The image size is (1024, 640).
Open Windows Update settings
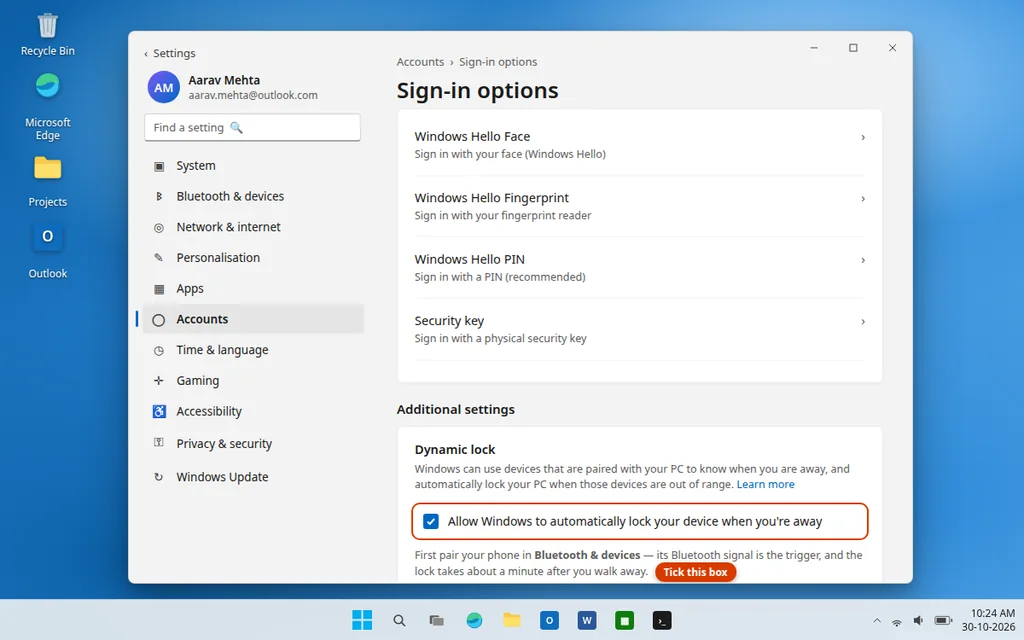pos(253,477)
